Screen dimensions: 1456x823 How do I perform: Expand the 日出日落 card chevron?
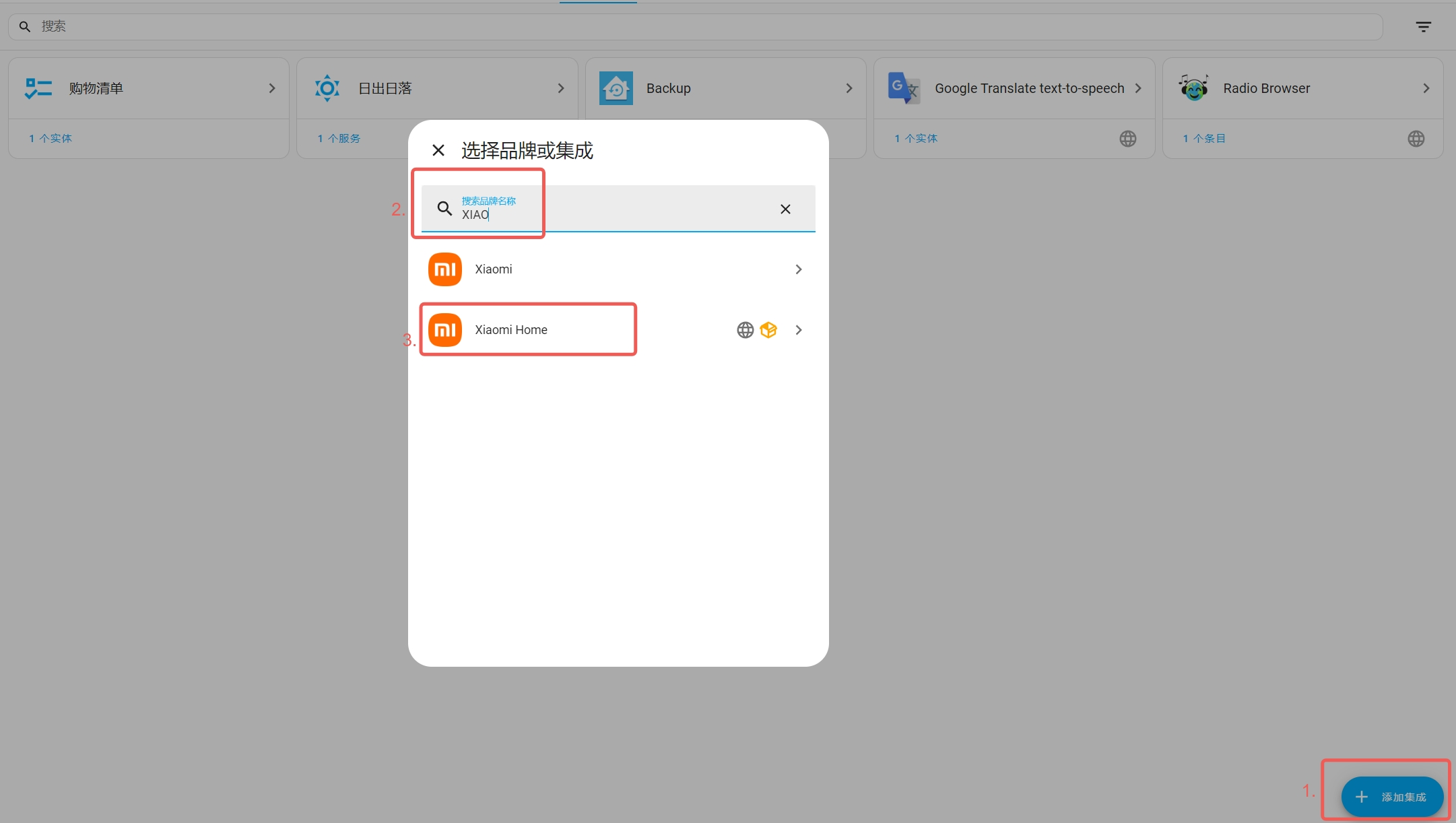(x=561, y=88)
